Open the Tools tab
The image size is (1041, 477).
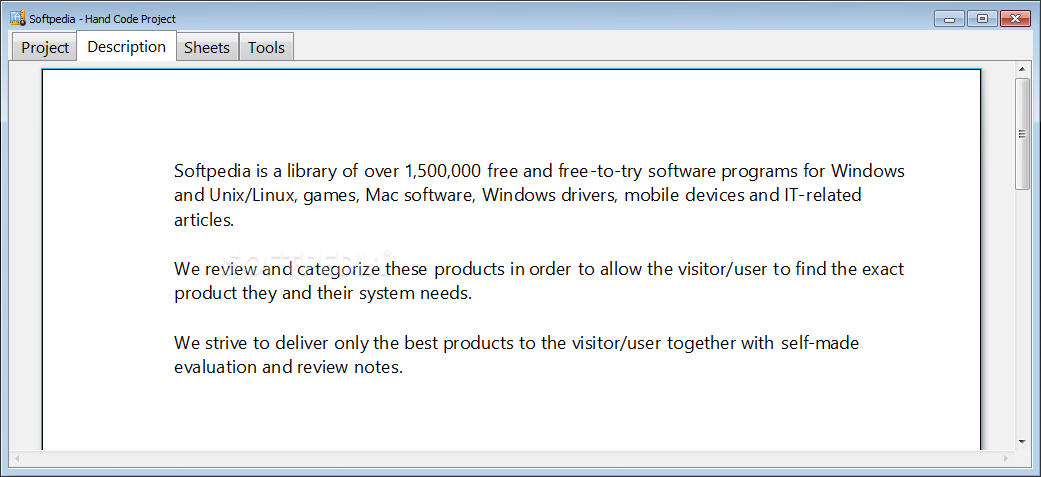click(x=266, y=48)
